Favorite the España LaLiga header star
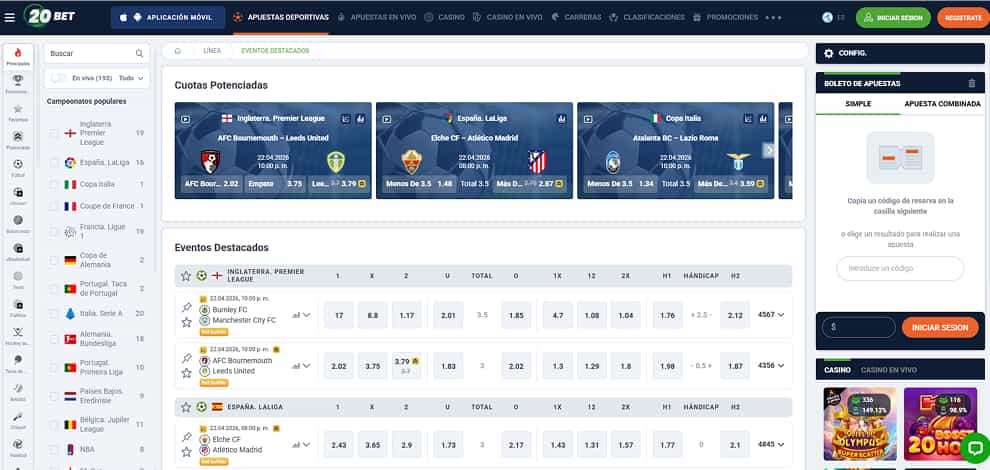The height and width of the screenshot is (470, 990). (186, 407)
